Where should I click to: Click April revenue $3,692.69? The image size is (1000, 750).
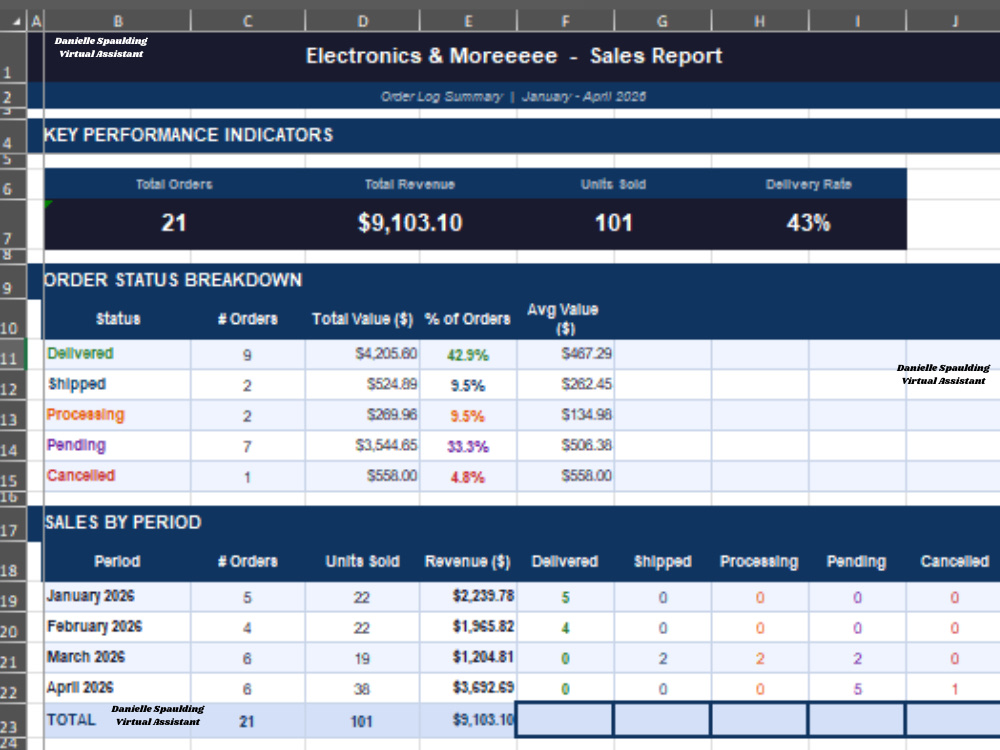pos(483,688)
